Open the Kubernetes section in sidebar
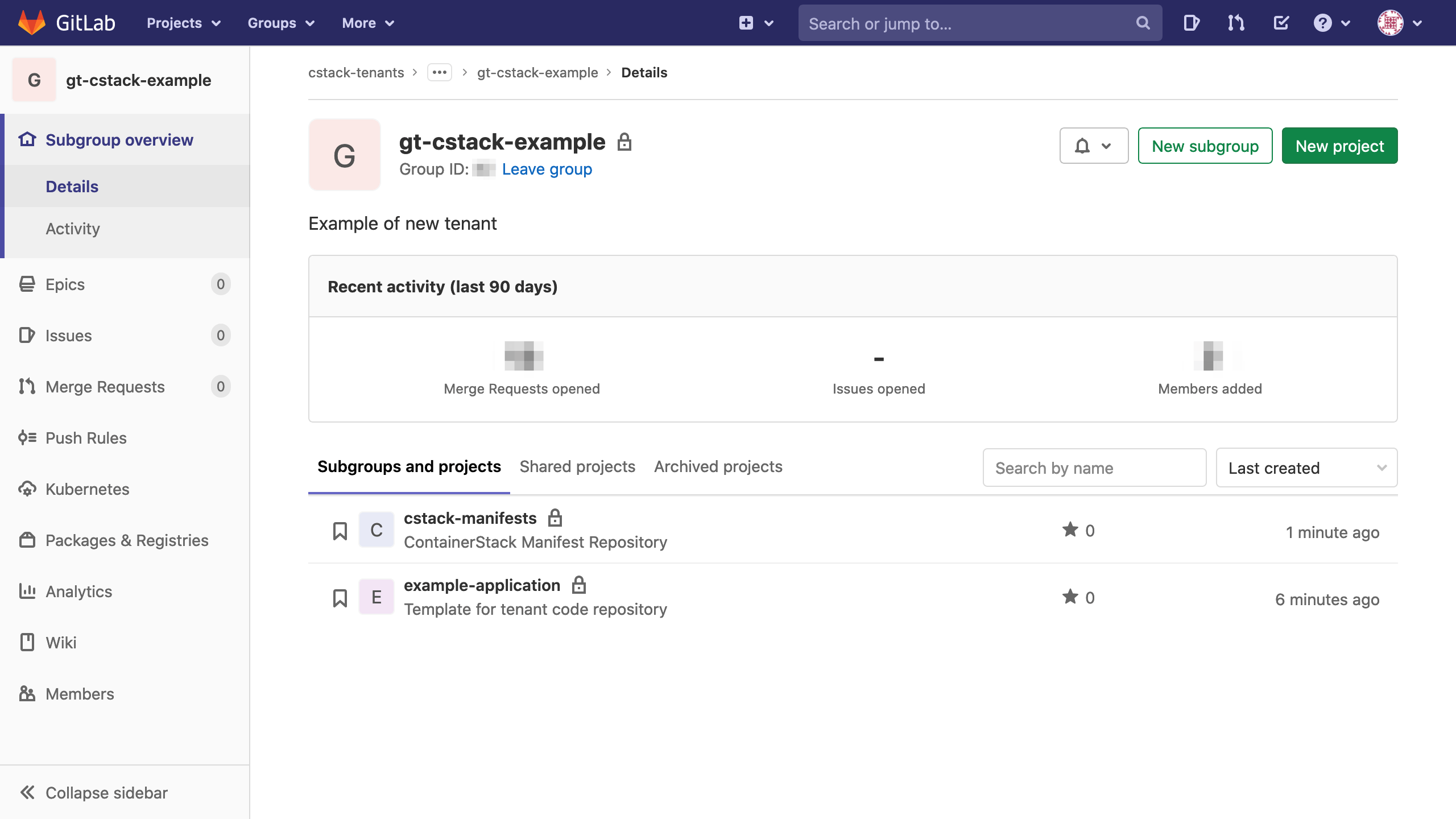 pyautogui.click(x=86, y=489)
